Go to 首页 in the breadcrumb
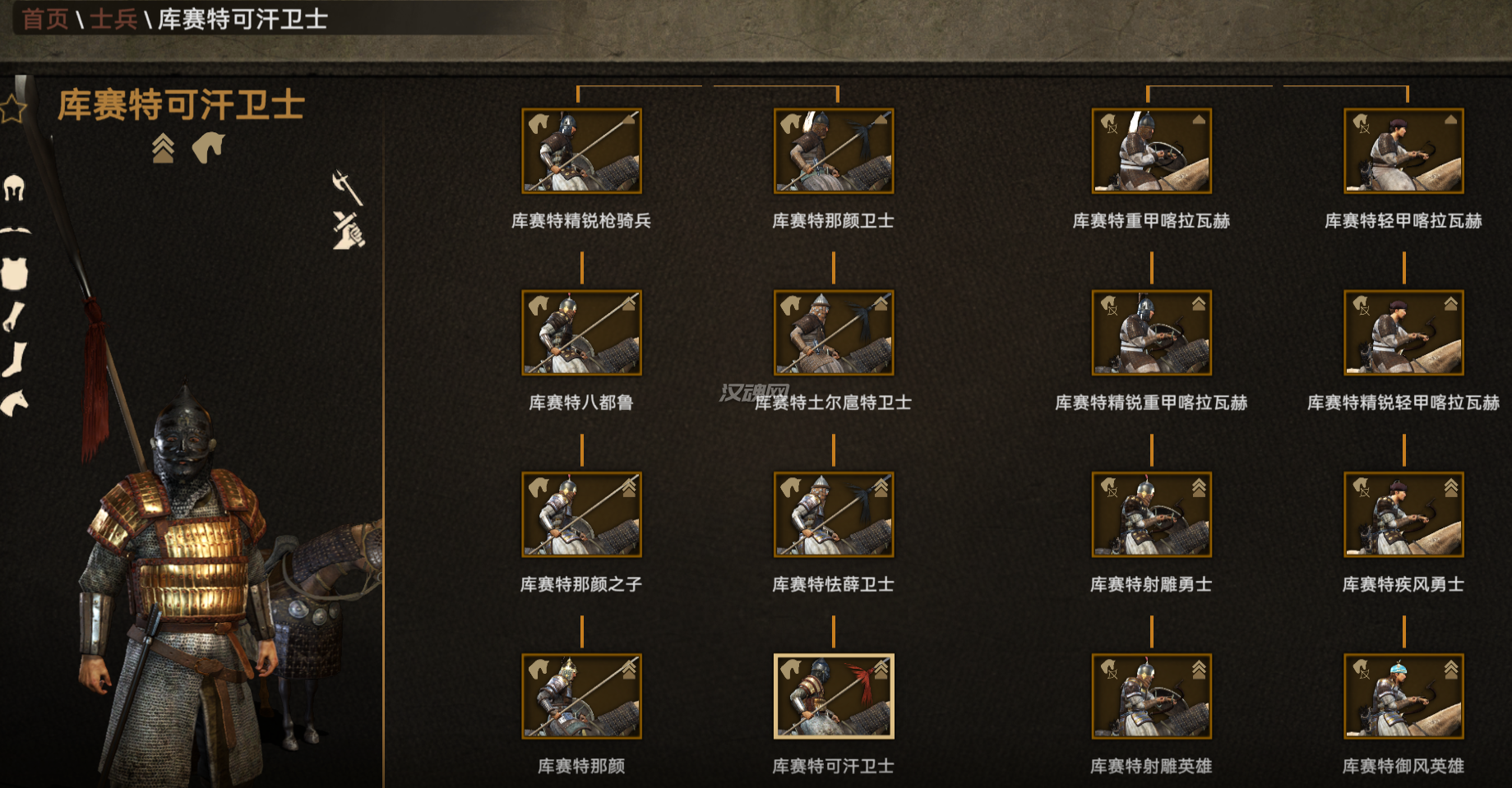This screenshot has height=788, width=1512. point(45,19)
